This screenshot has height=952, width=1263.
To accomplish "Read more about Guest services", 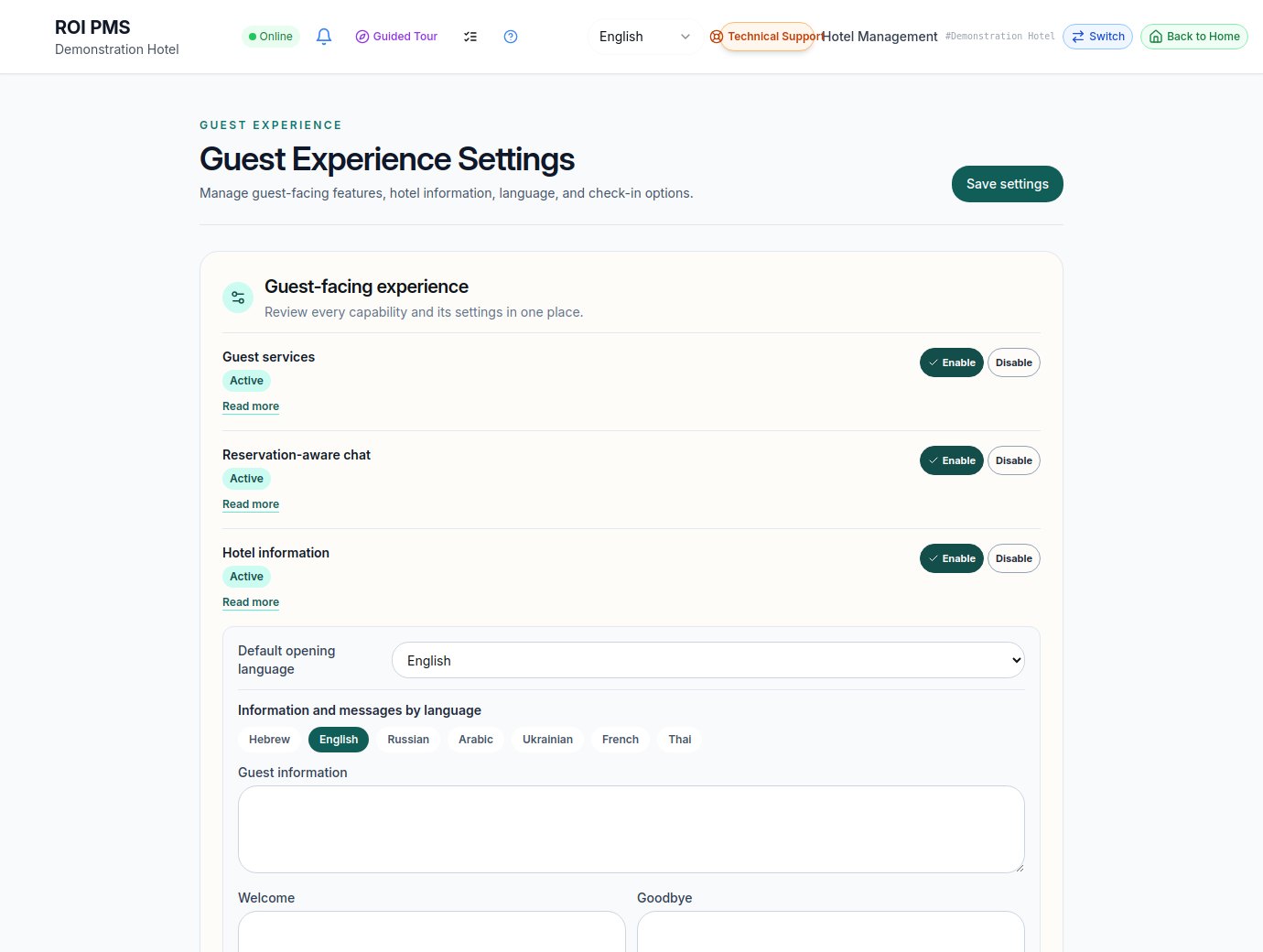I will tap(251, 406).
